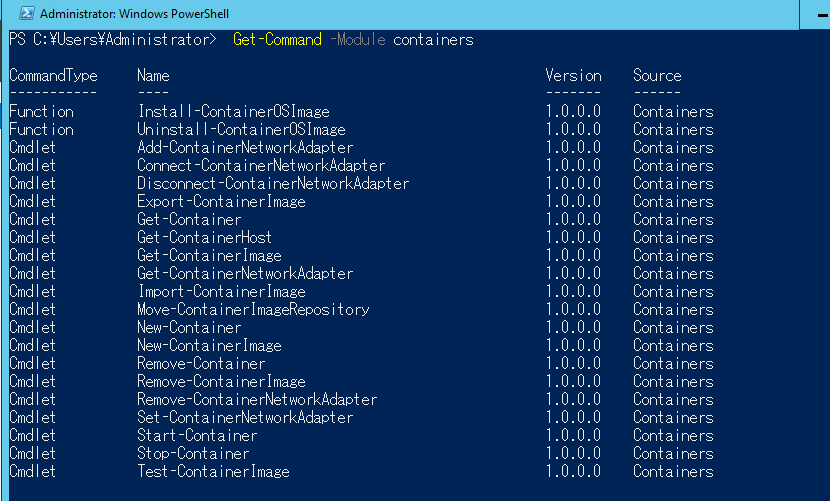Viewport: 830px width, 501px height.
Task: Click version '1.0.0.0' in Install-ContainerOSImage row
Action: click(x=573, y=112)
